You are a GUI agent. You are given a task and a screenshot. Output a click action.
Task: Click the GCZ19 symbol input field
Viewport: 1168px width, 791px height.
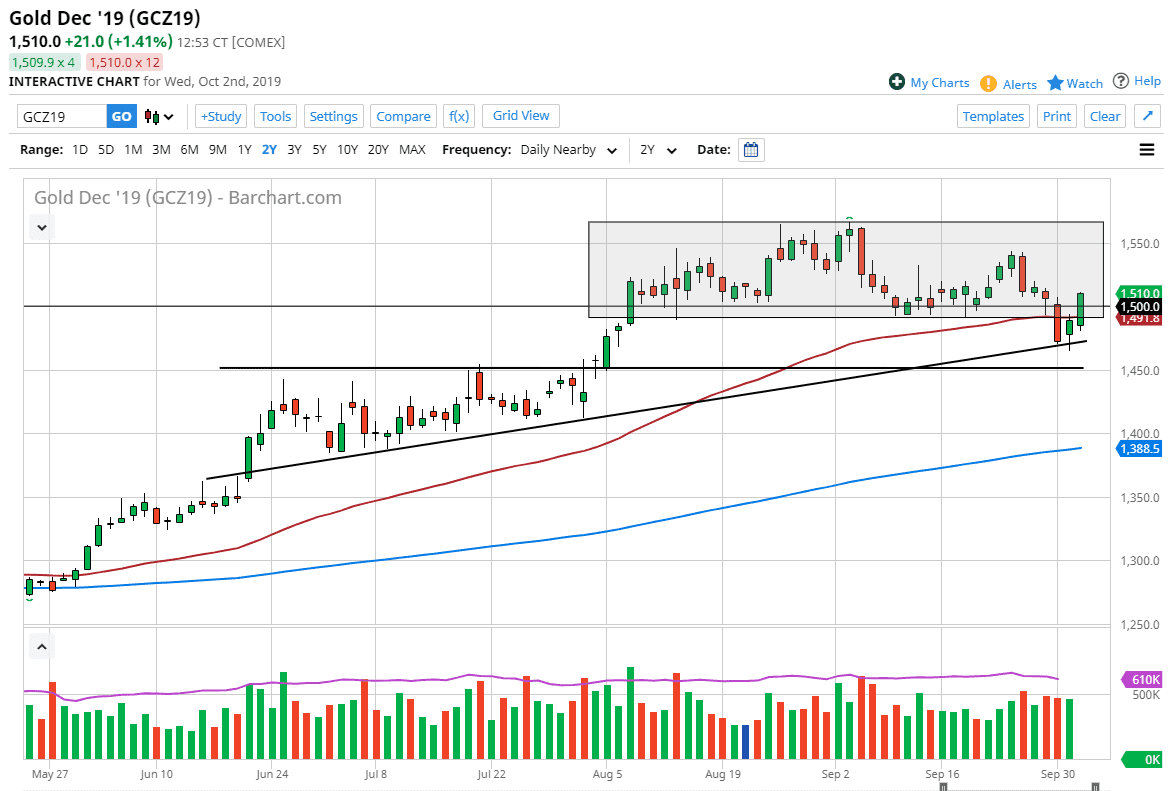pos(61,117)
